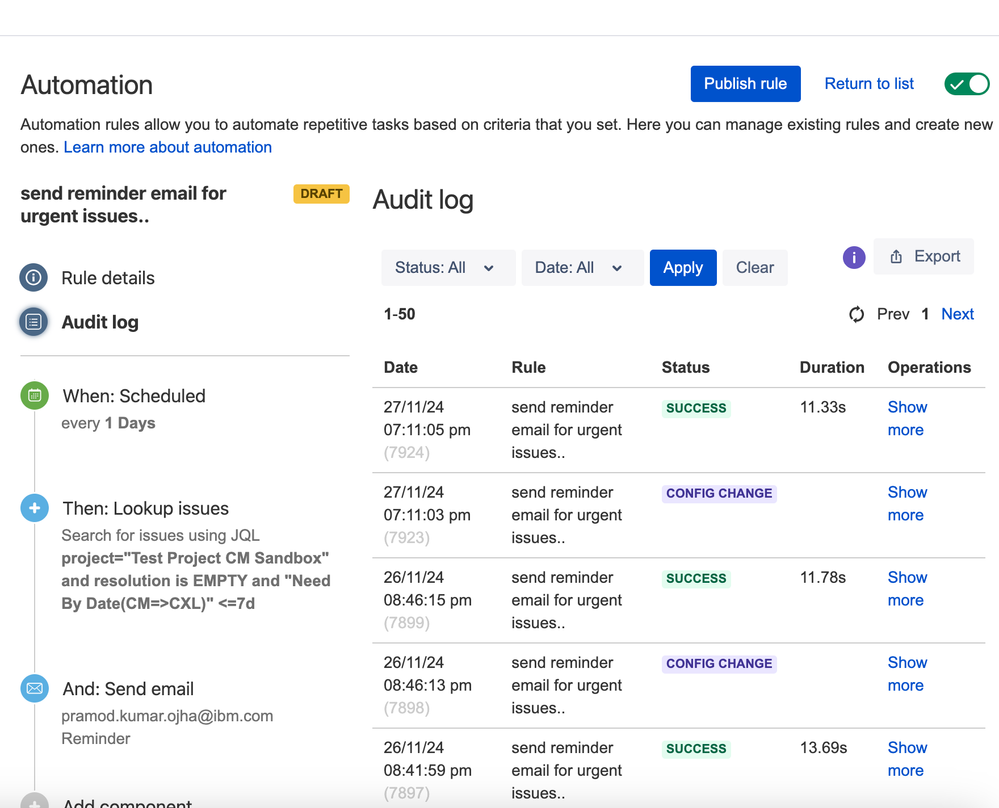The width and height of the screenshot is (999, 808).
Task: Toggle the rule enabled switch
Action: [966, 84]
